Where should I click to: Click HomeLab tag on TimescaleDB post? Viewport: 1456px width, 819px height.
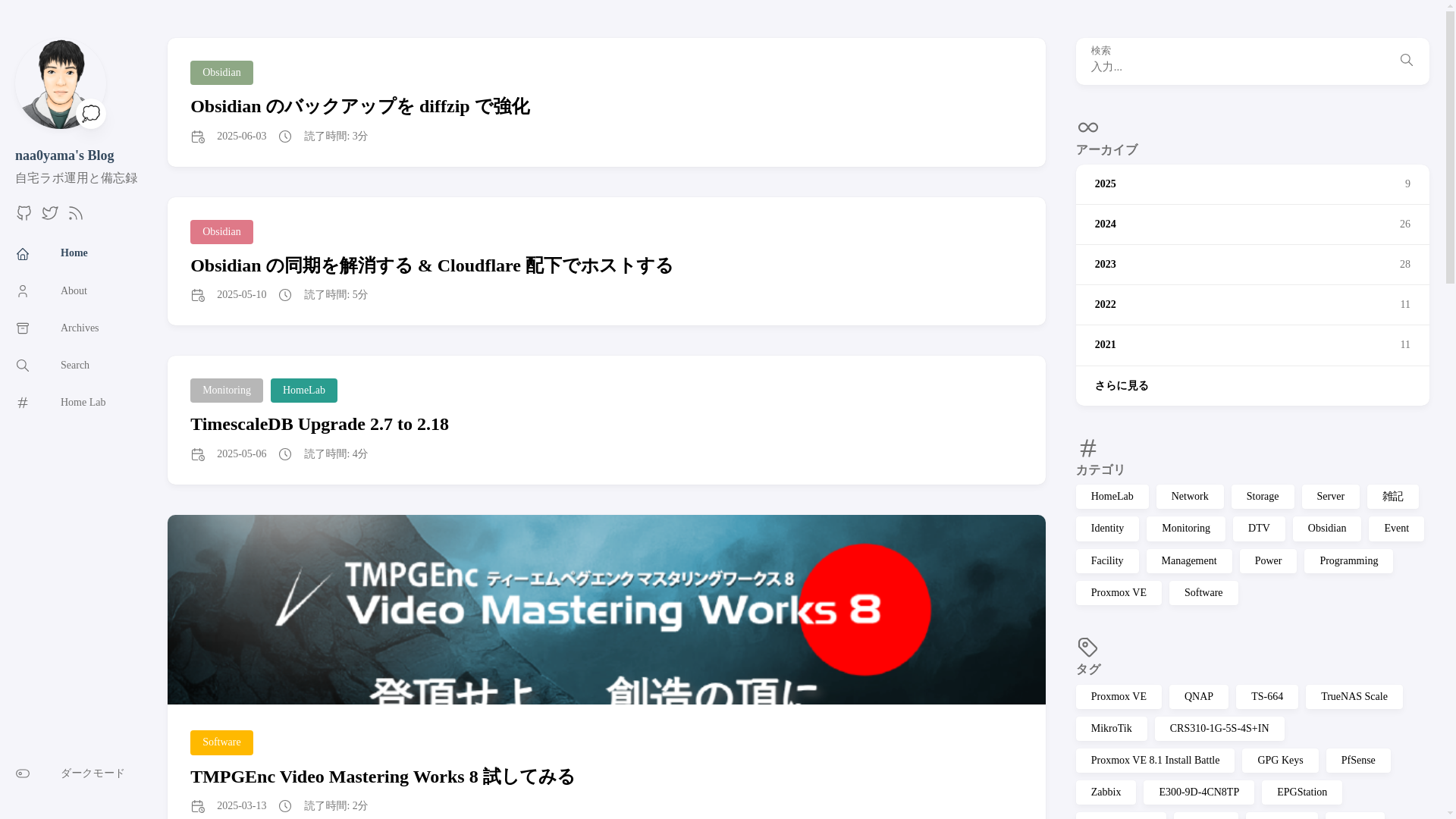[x=304, y=391]
